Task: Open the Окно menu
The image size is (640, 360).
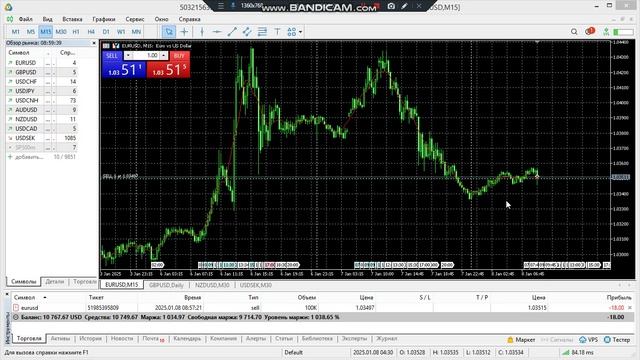Action: 161,19
